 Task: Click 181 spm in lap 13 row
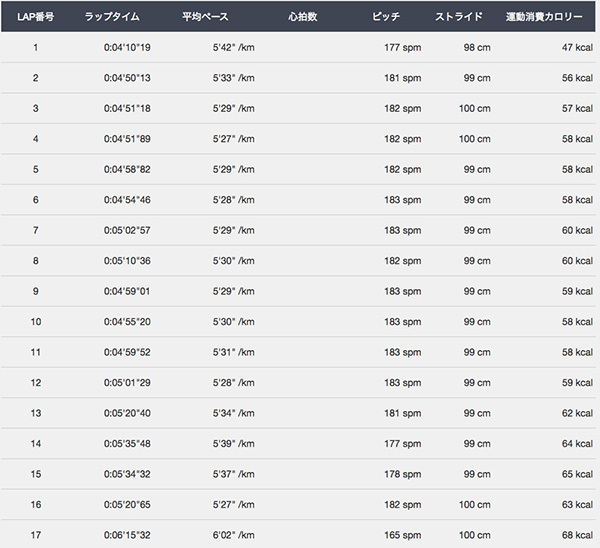tap(403, 413)
